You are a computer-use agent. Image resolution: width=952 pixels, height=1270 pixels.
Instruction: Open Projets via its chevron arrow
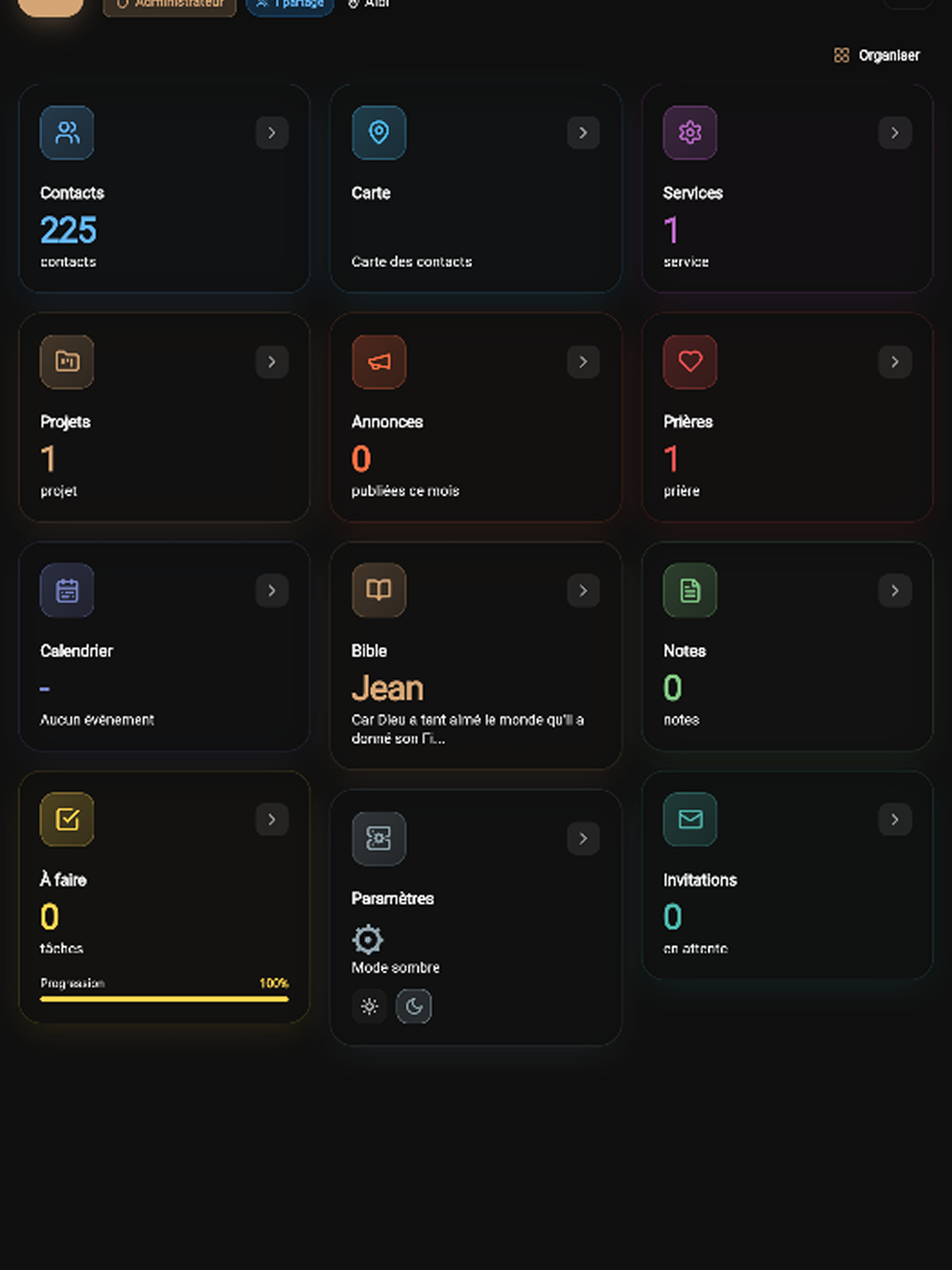click(272, 362)
